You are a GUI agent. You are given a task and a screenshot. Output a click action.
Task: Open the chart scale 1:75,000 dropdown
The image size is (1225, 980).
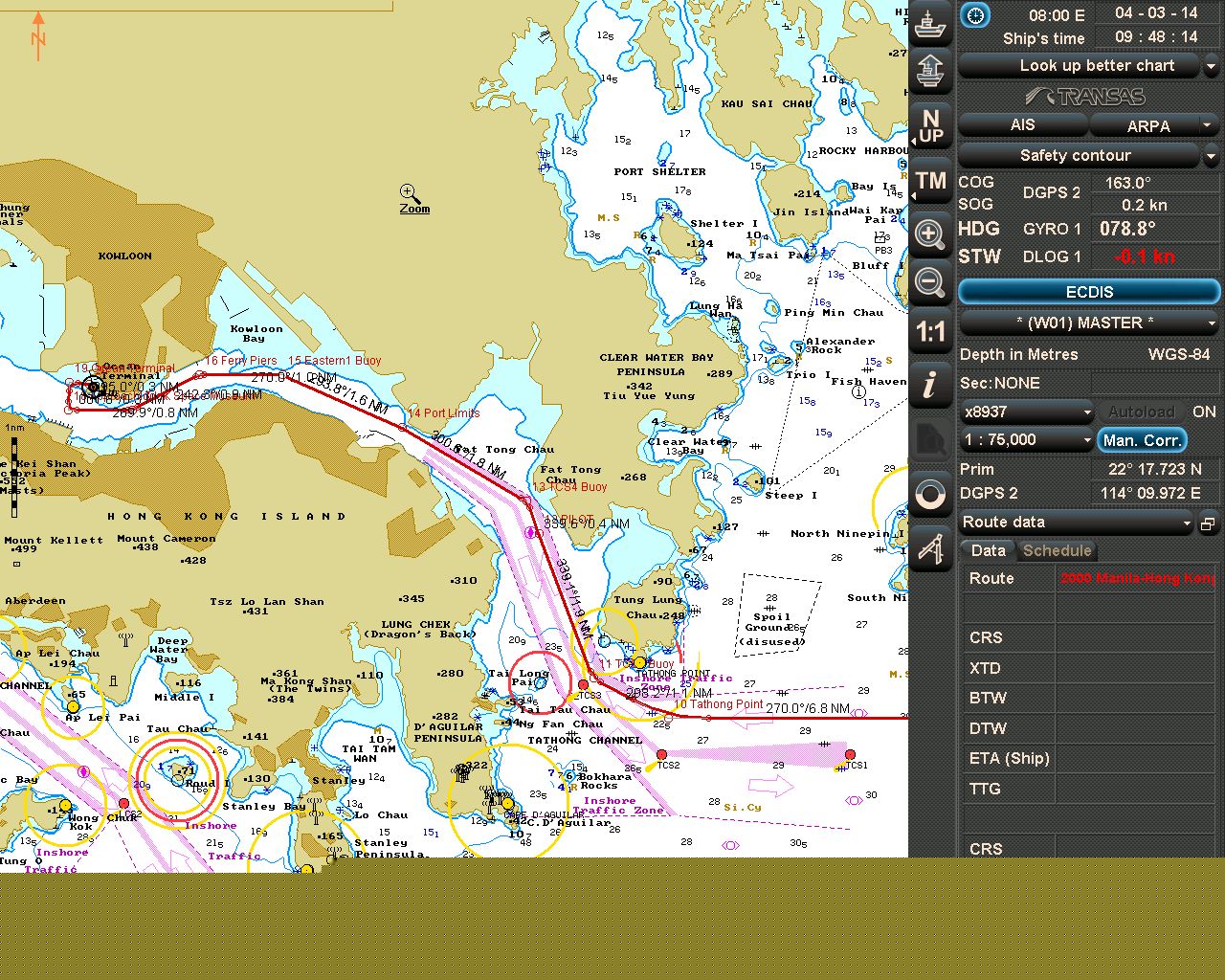[x=1028, y=440]
